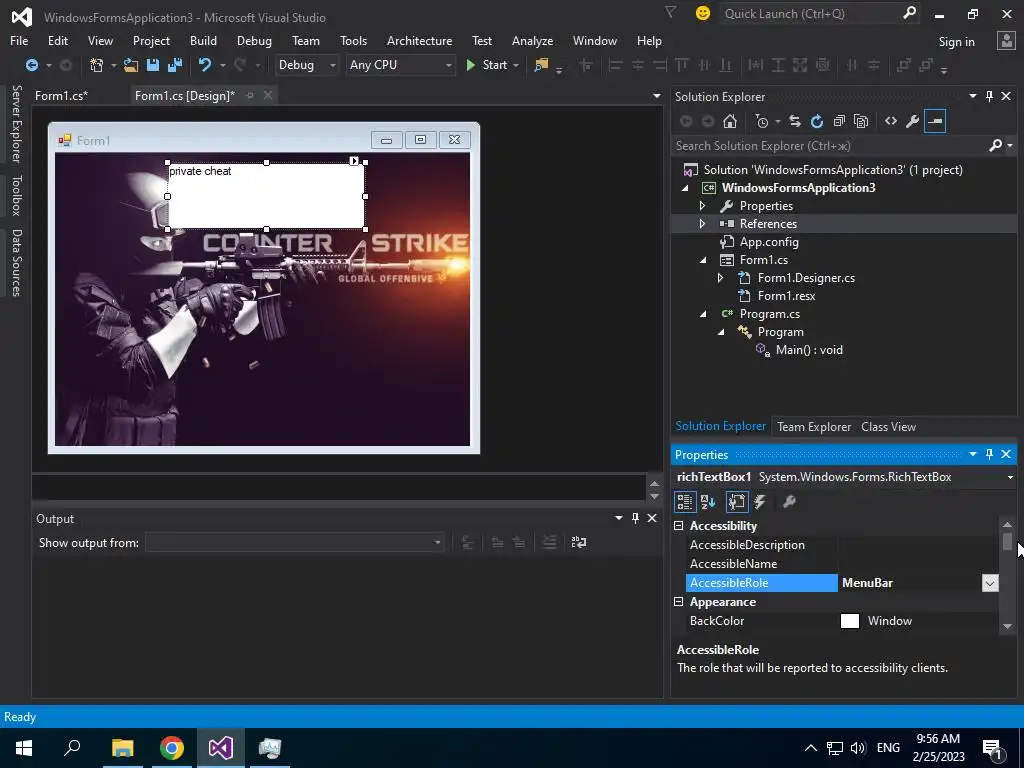Switch to the Team Explorer tab

tap(814, 426)
